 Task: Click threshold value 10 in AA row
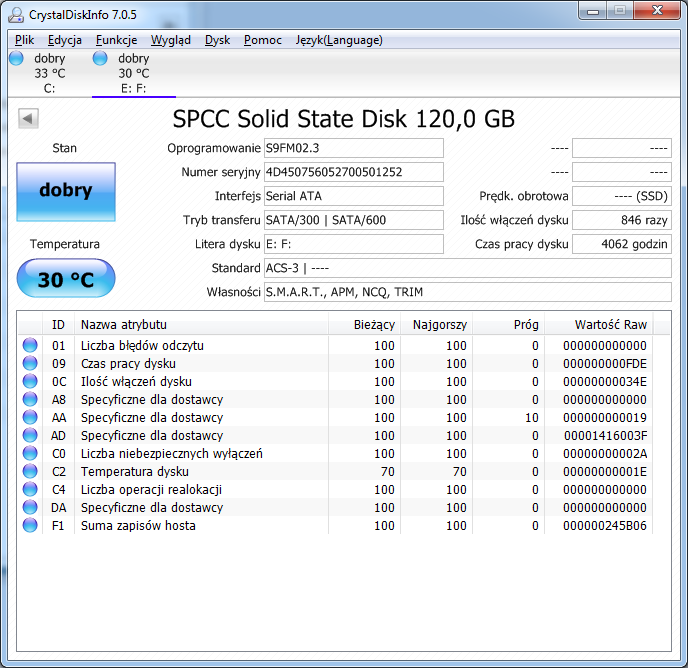[x=532, y=418]
